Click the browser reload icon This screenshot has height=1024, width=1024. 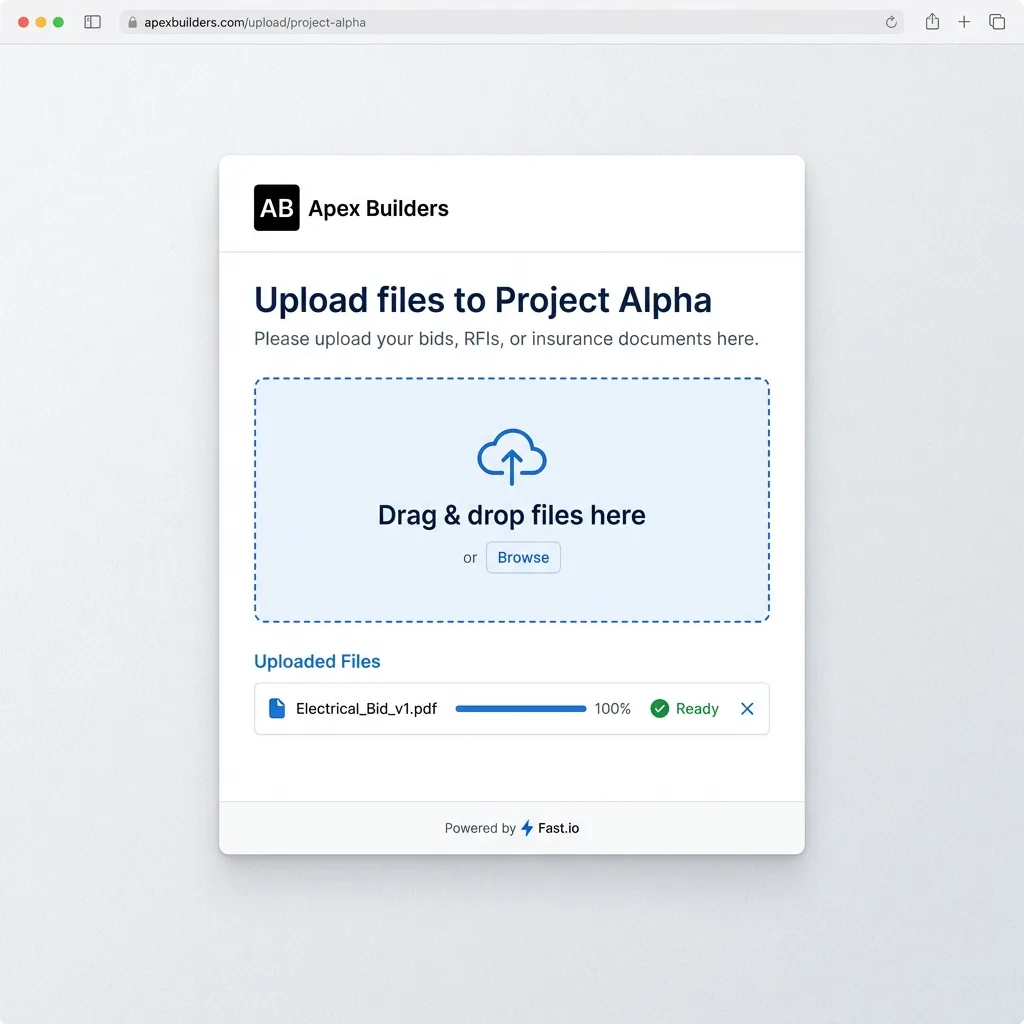889,21
